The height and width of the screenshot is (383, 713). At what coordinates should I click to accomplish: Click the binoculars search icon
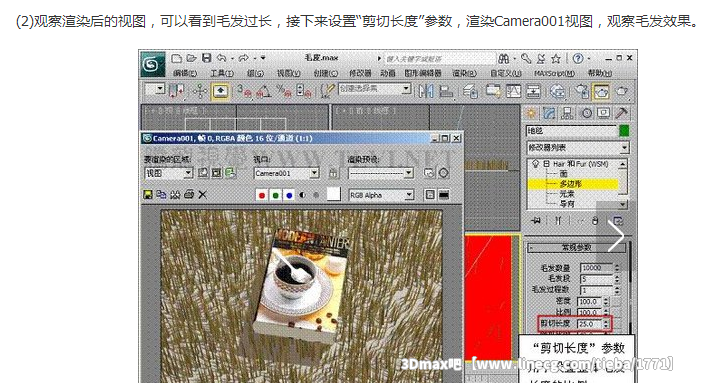(503, 59)
